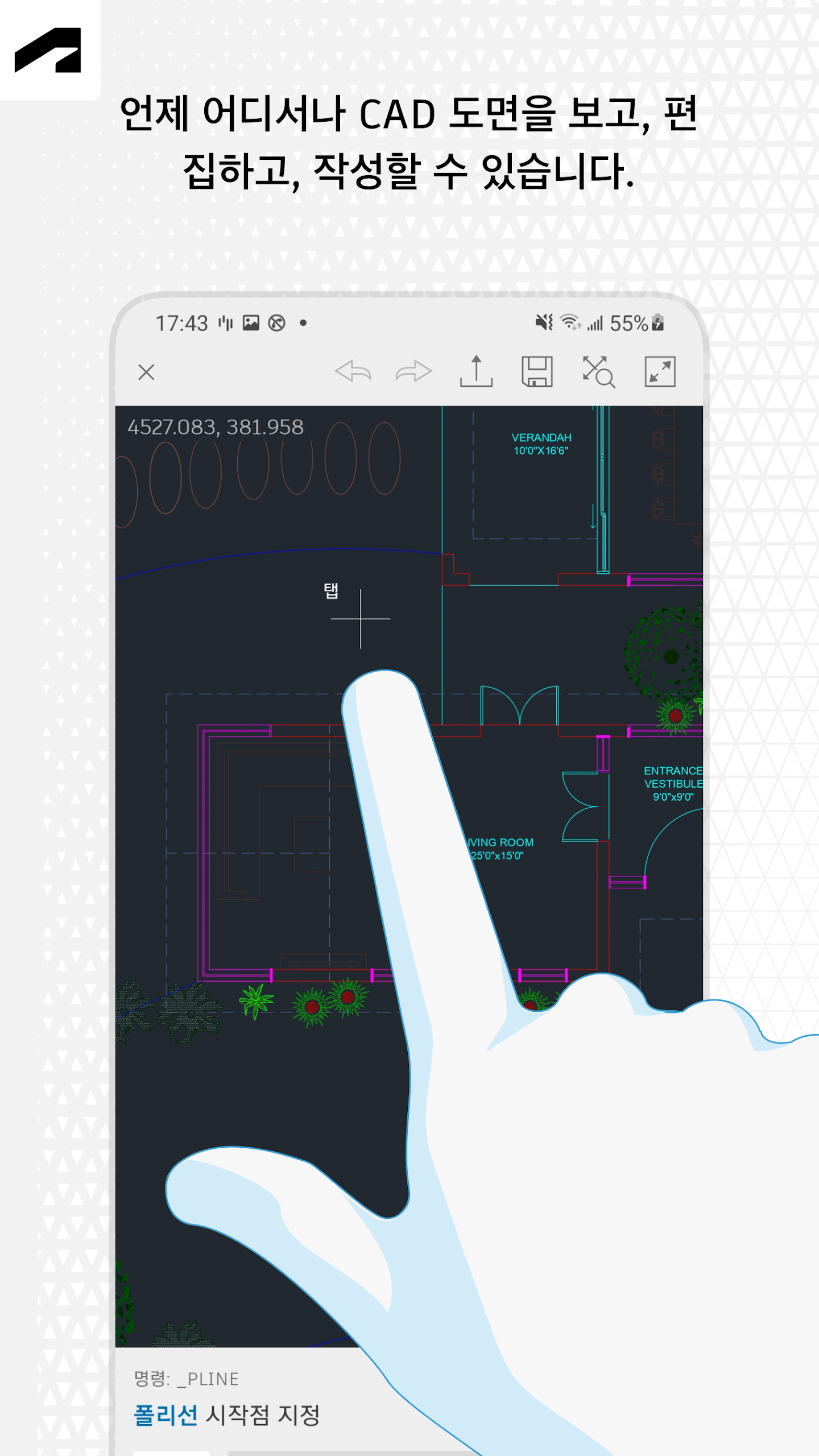This screenshot has height=1456, width=819.
Task: Select the double door symbol near the living room
Action: (x=519, y=705)
